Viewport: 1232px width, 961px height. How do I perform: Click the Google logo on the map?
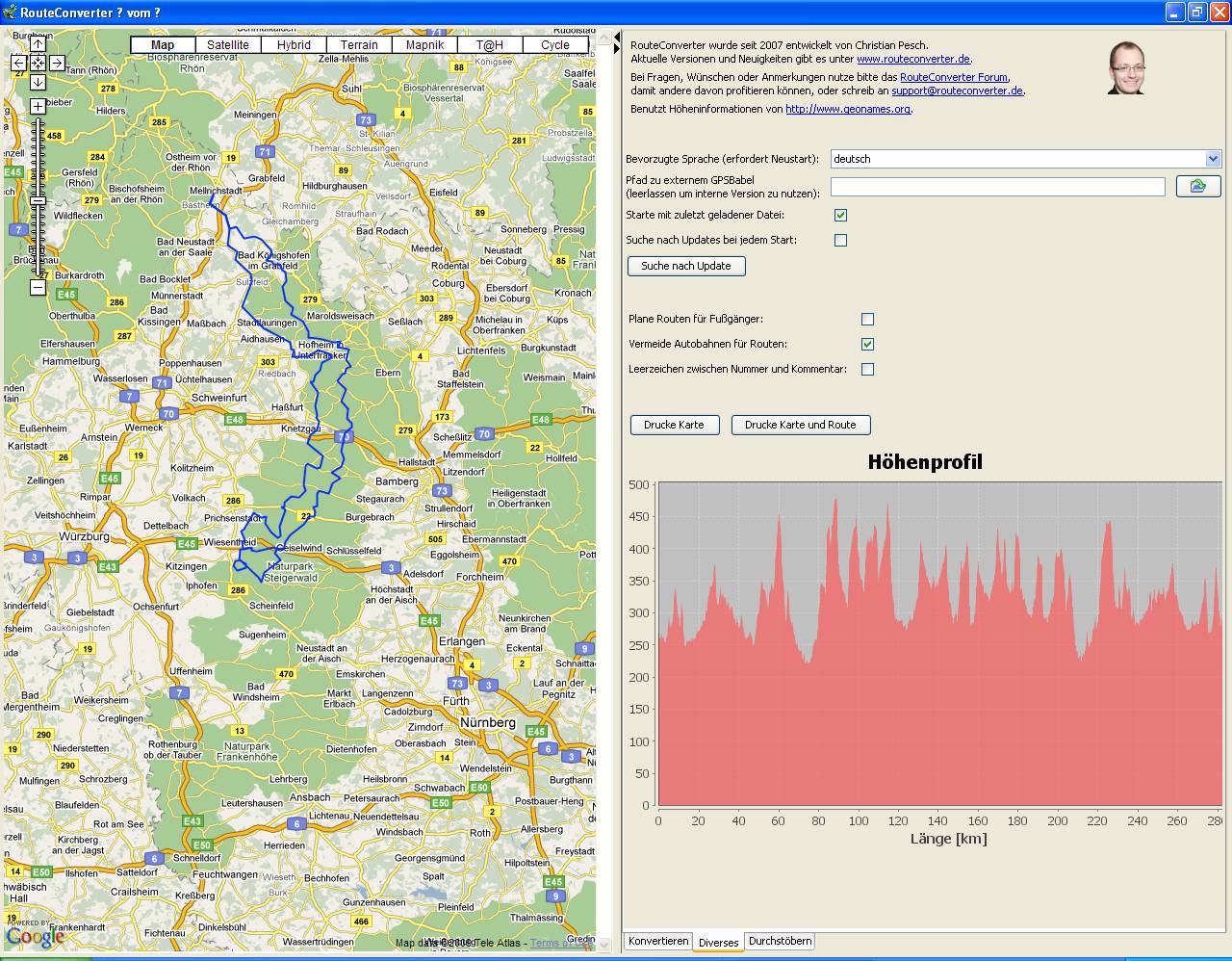point(36,937)
